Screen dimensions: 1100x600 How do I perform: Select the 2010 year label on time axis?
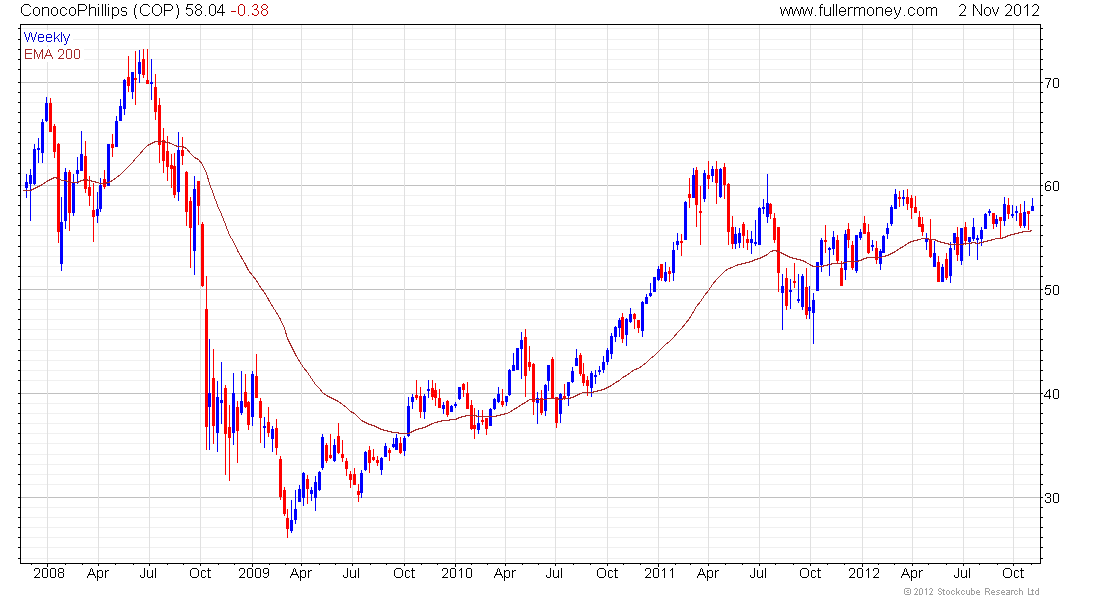coord(457,573)
